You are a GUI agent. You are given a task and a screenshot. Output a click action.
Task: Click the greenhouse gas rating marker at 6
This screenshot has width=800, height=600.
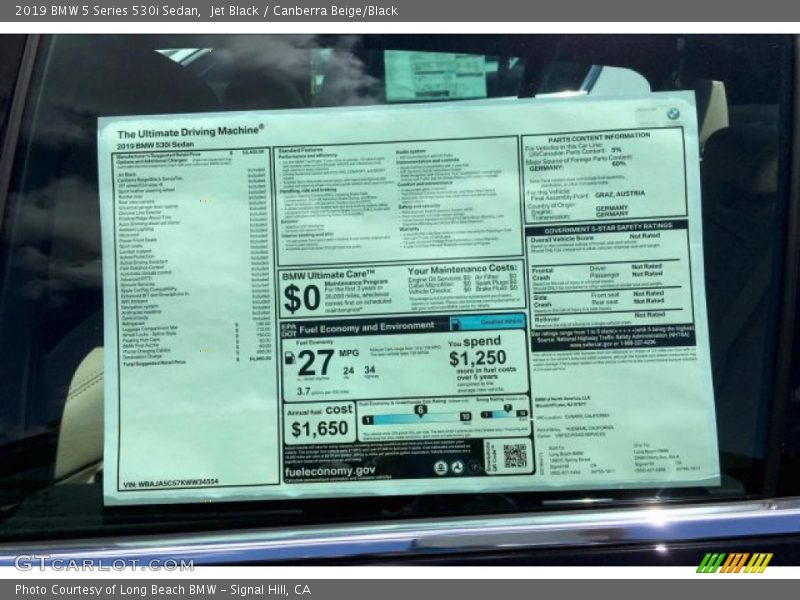tap(419, 410)
